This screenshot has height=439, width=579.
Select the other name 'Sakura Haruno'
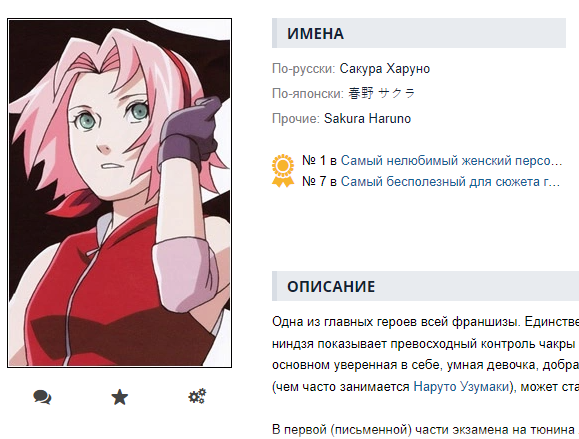(x=367, y=119)
